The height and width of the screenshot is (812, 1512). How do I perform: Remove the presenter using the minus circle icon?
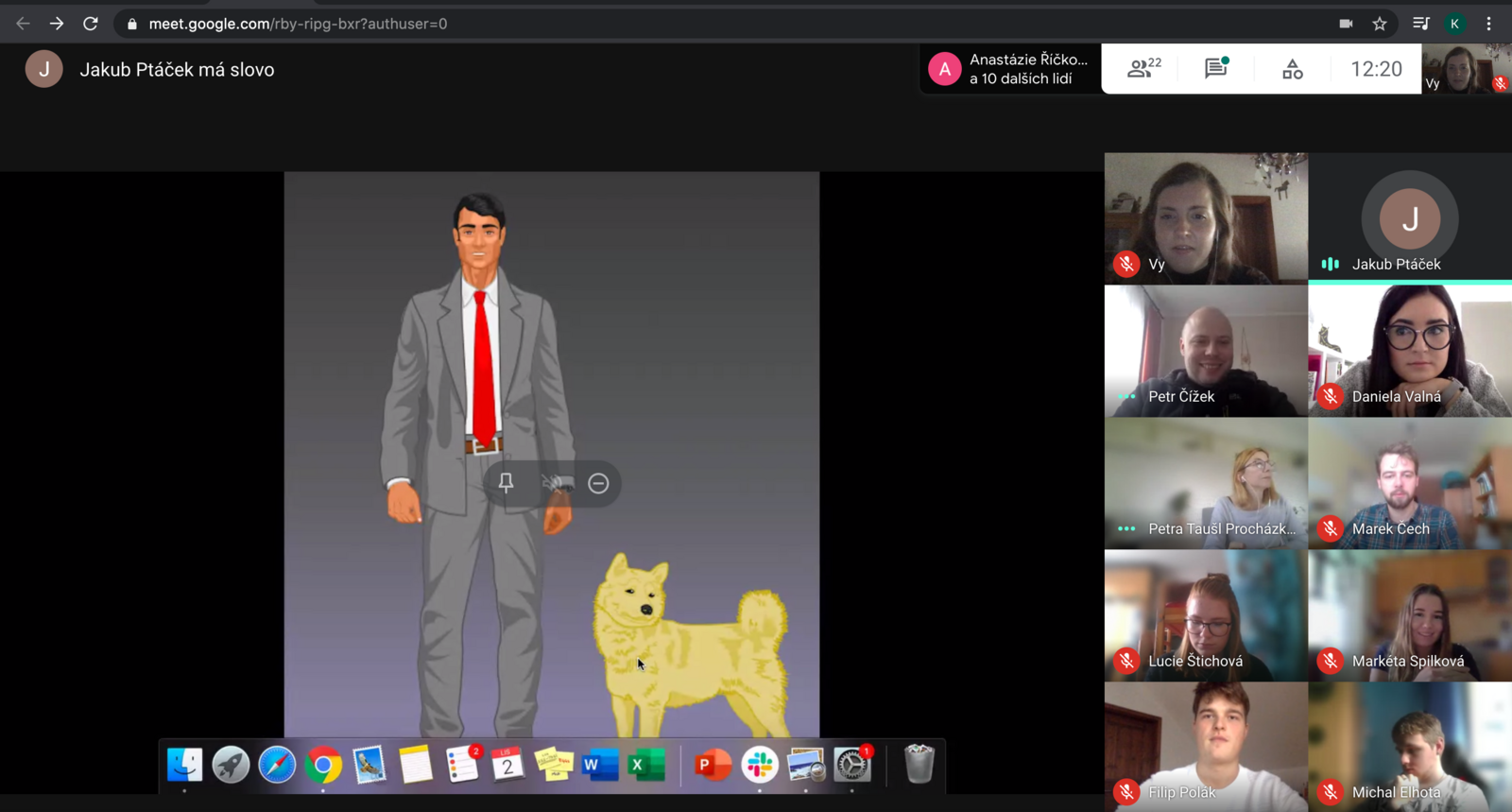pyautogui.click(x=598, y=483)
